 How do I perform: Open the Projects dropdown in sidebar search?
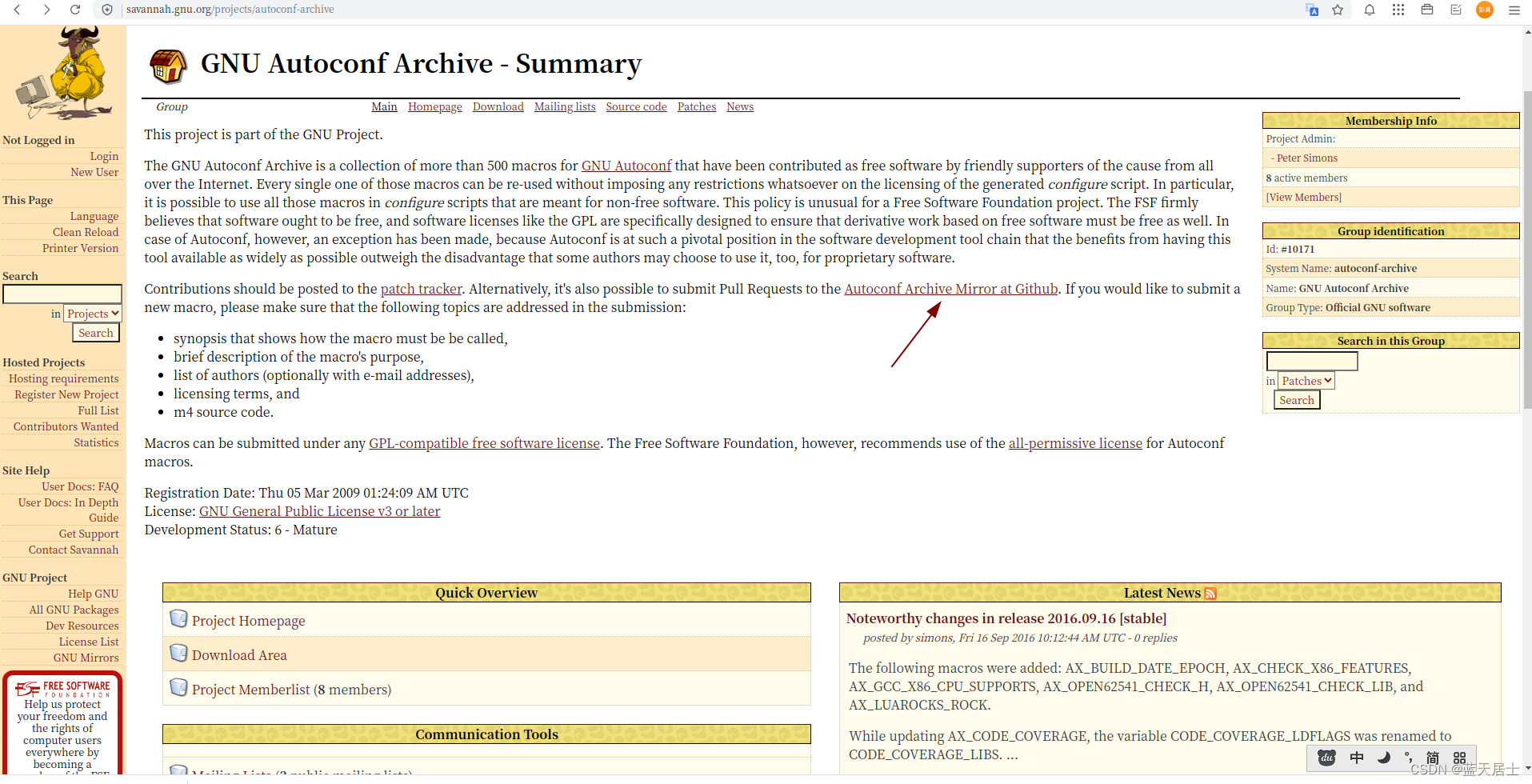[x=93, y=314]
